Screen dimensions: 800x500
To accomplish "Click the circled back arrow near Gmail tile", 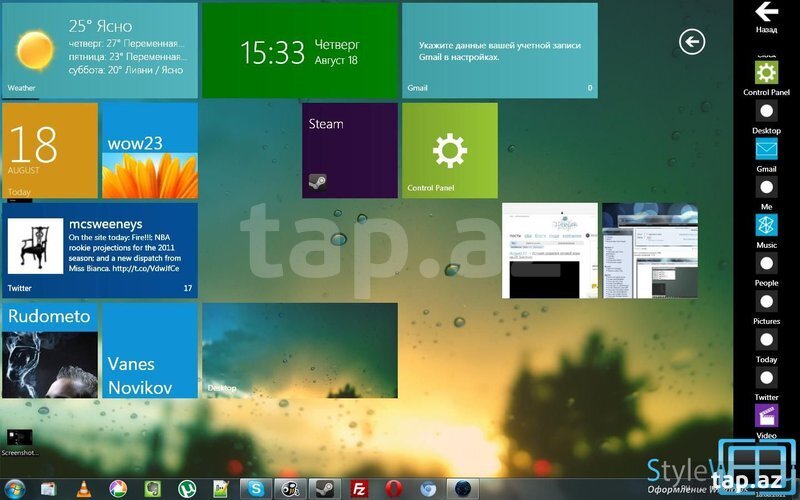I will [692, 42].
